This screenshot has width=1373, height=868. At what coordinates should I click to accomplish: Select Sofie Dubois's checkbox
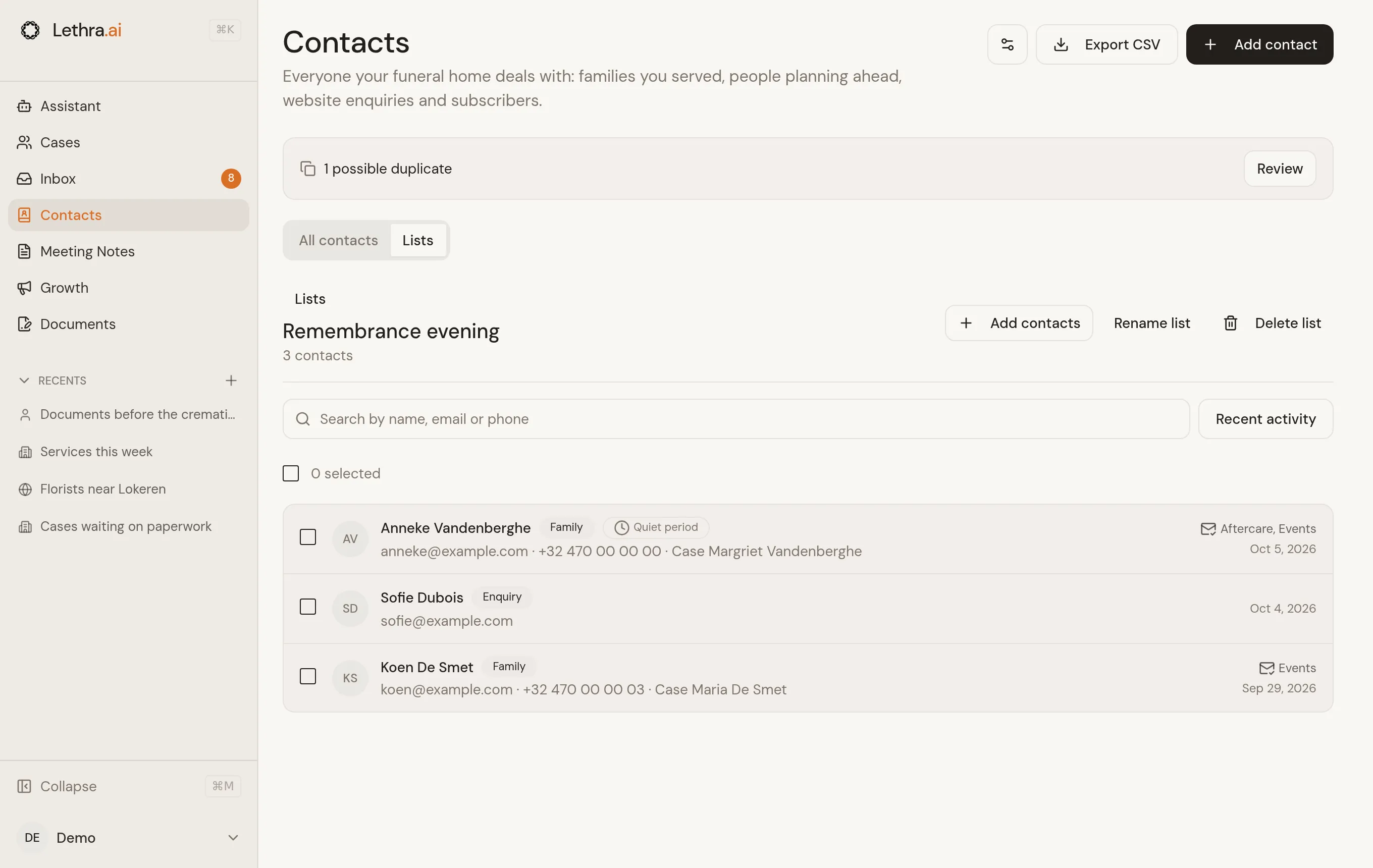pos(308,607)
